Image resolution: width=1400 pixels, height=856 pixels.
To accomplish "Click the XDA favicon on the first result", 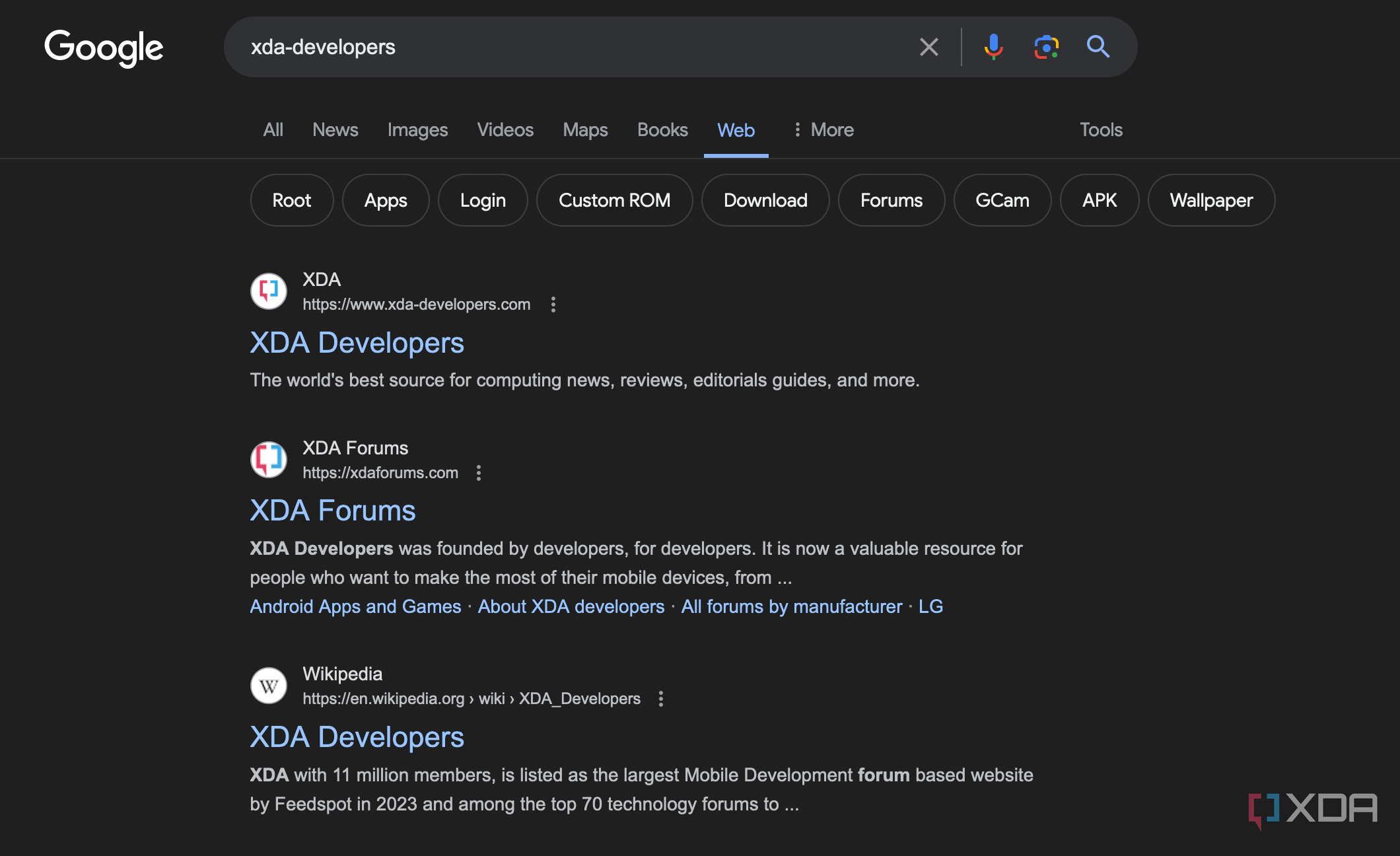I will coord(268,291).
